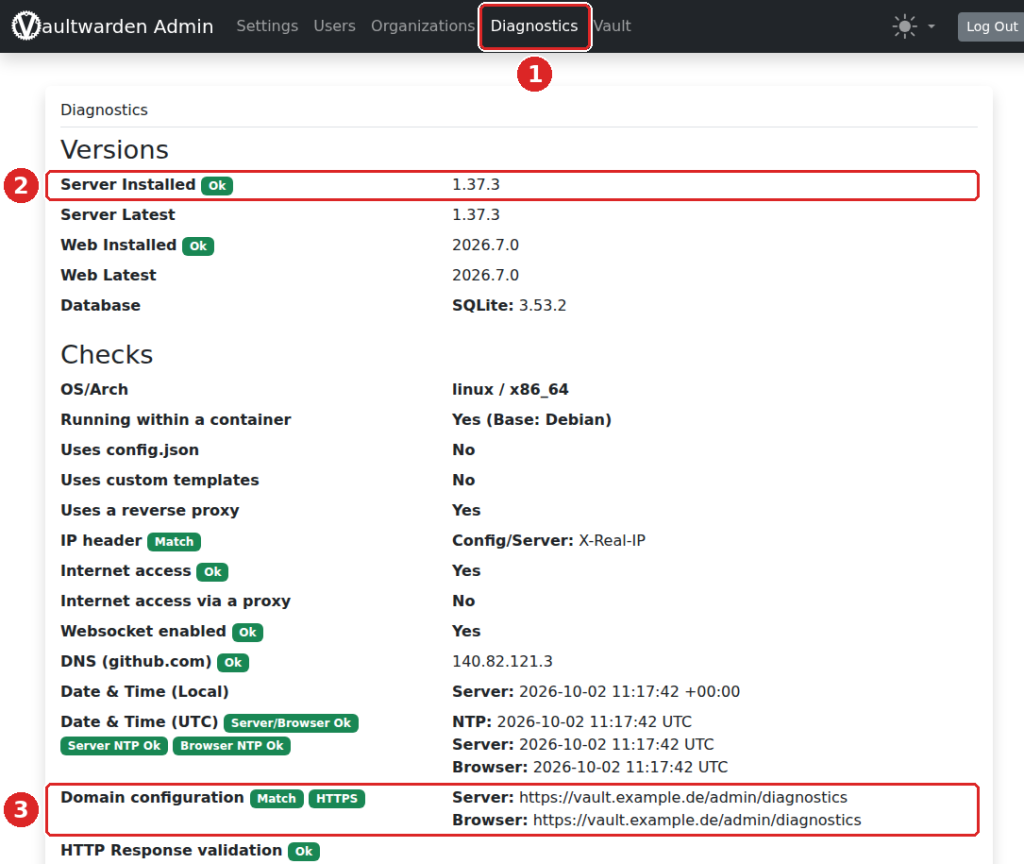
Task: Click the Checks heading
Action: coord(106,355)
